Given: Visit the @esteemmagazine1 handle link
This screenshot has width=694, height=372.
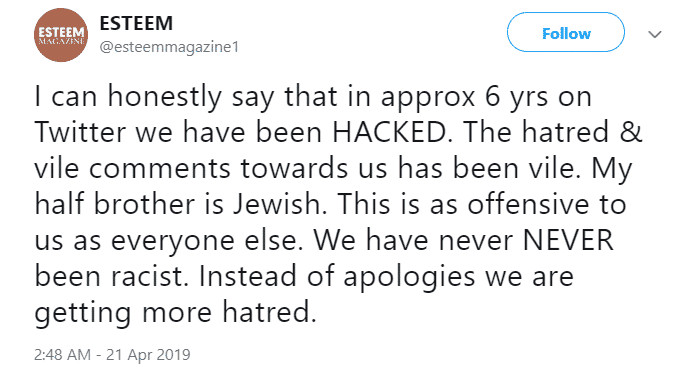Looking at the screenshot, I should tap(169, 46).
